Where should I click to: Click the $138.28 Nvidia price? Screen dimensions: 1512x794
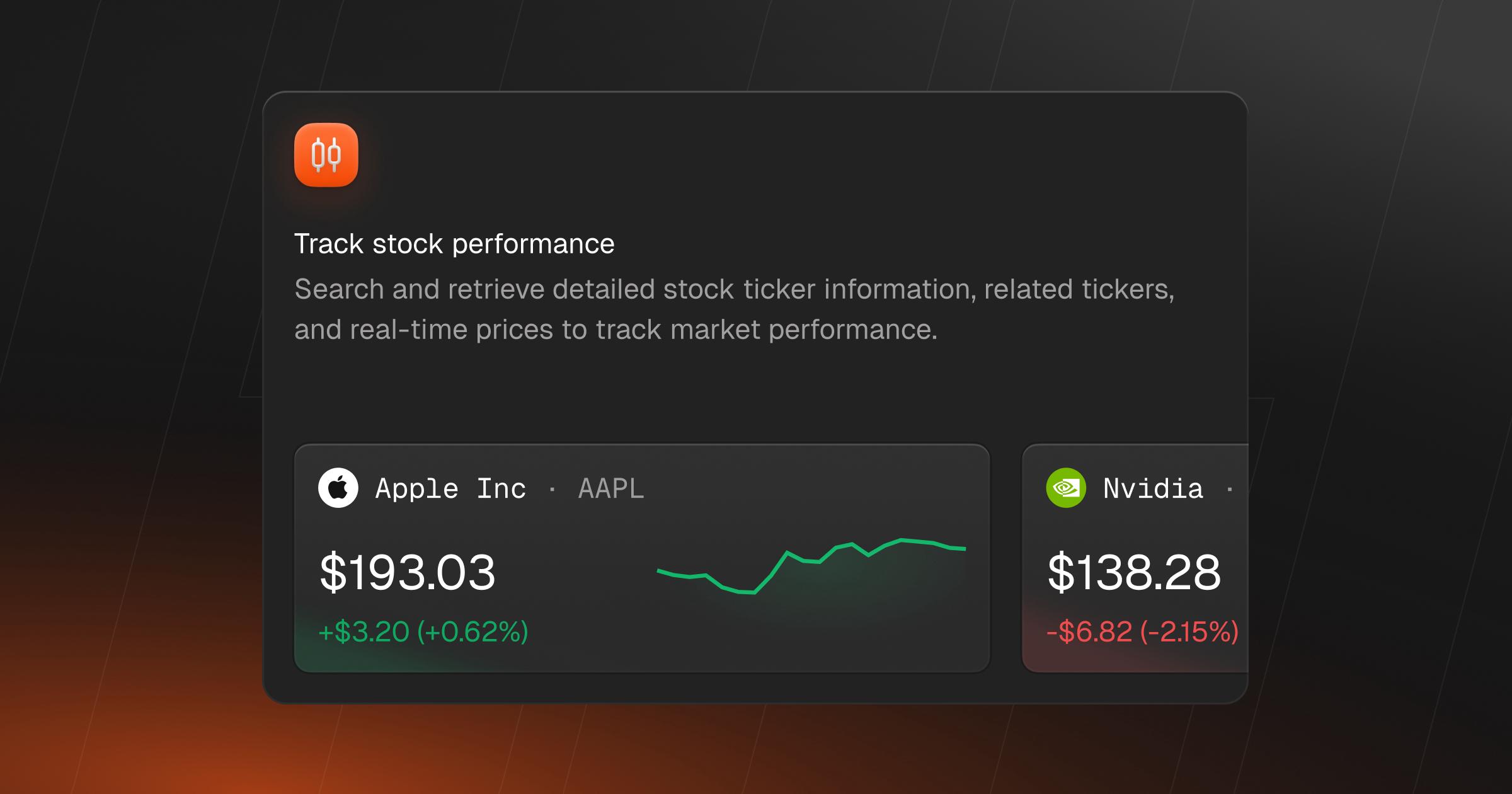click(1134, 573)
